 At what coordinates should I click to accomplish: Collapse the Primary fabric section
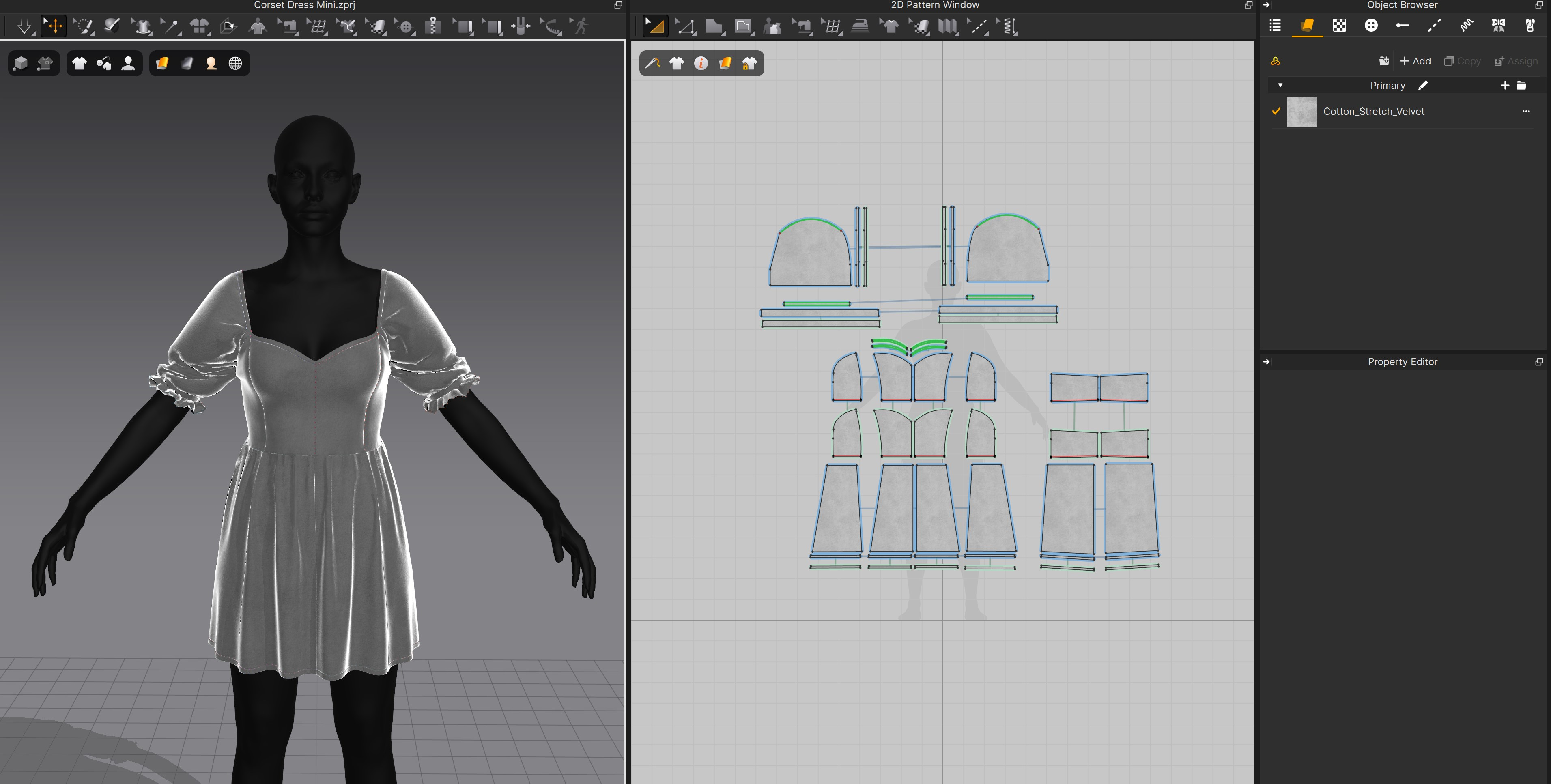tap(1280, 85)
